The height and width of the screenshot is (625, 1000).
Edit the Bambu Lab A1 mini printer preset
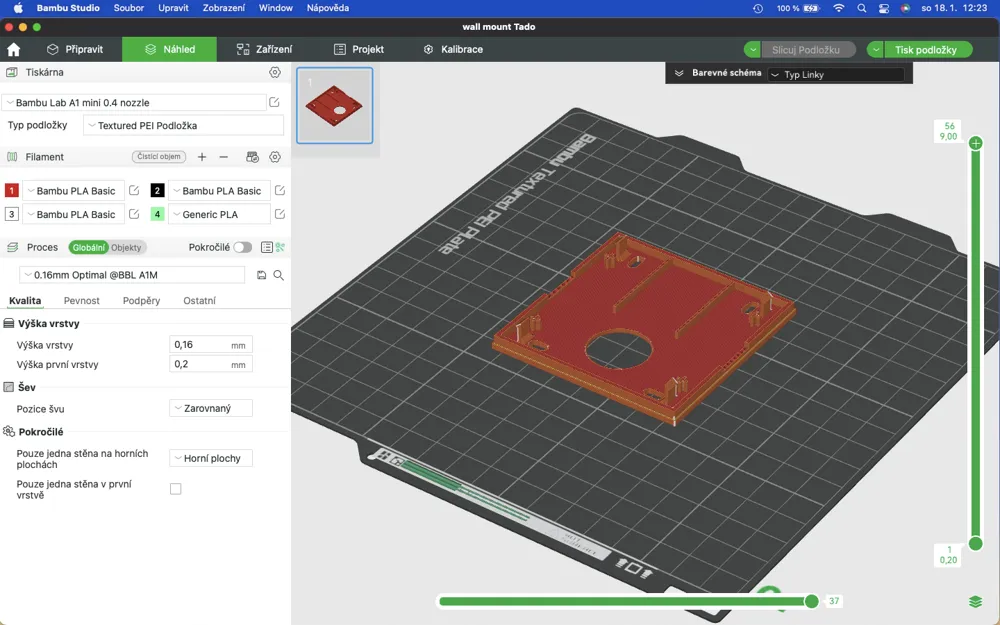274,102
